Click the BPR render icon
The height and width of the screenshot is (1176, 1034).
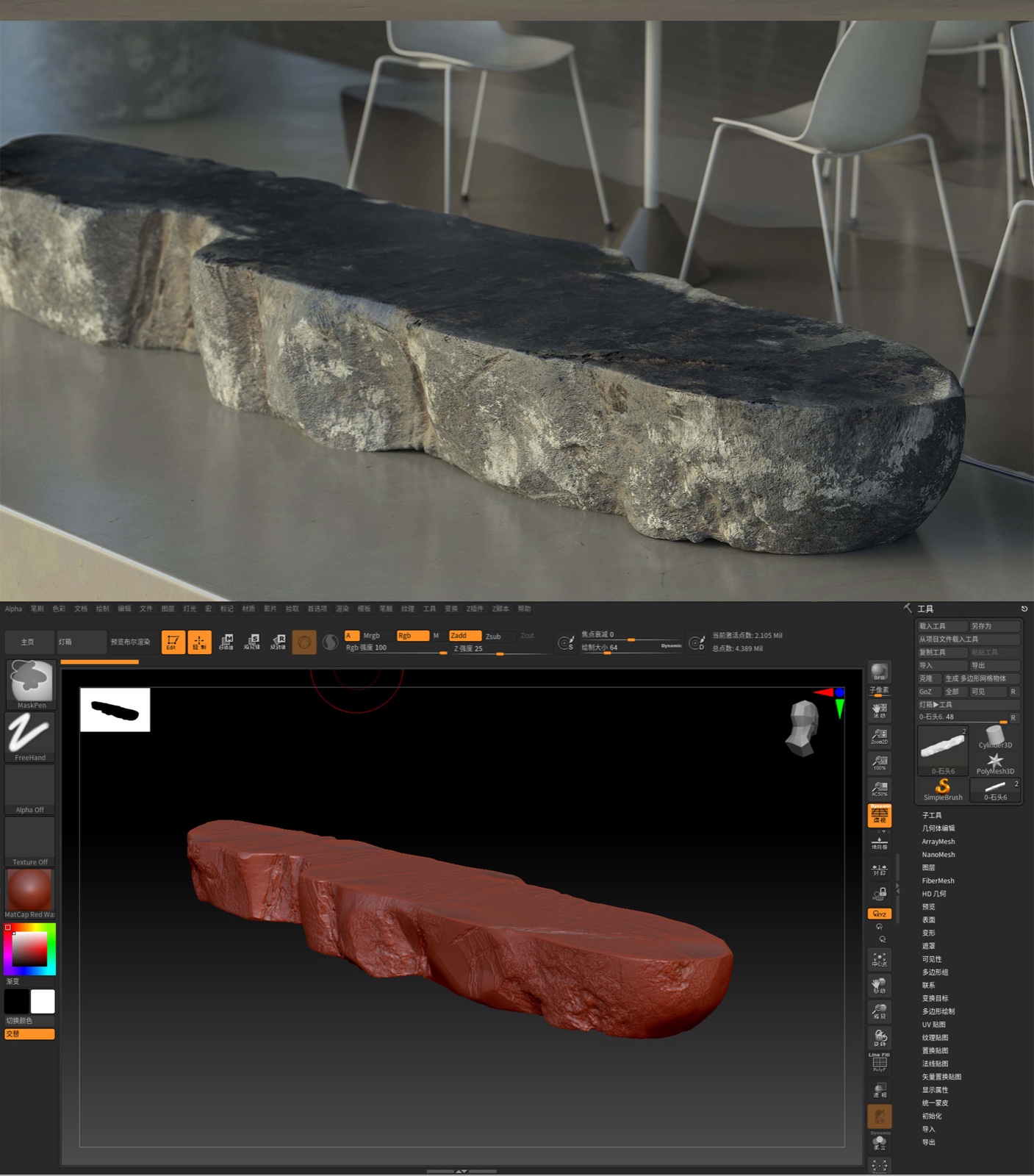[879, 672]
